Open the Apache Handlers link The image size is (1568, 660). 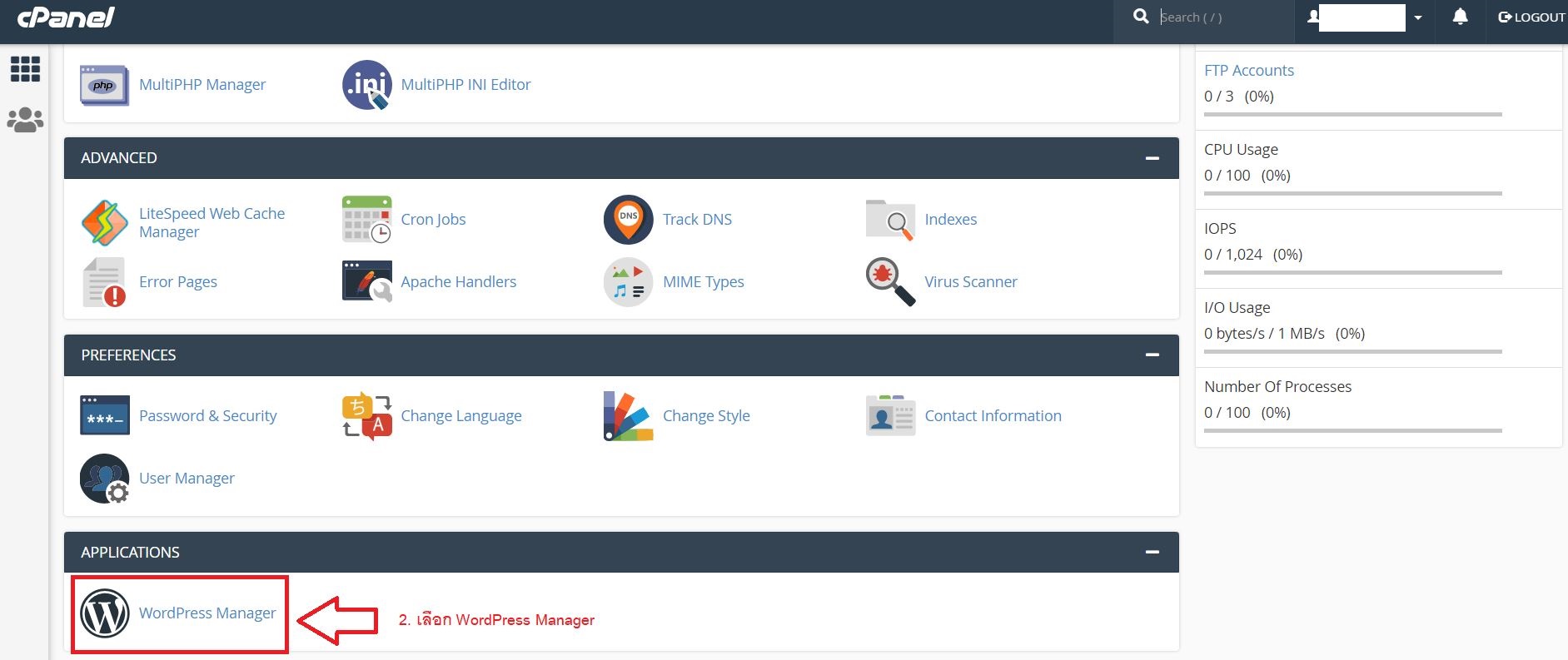pos(458,282)
